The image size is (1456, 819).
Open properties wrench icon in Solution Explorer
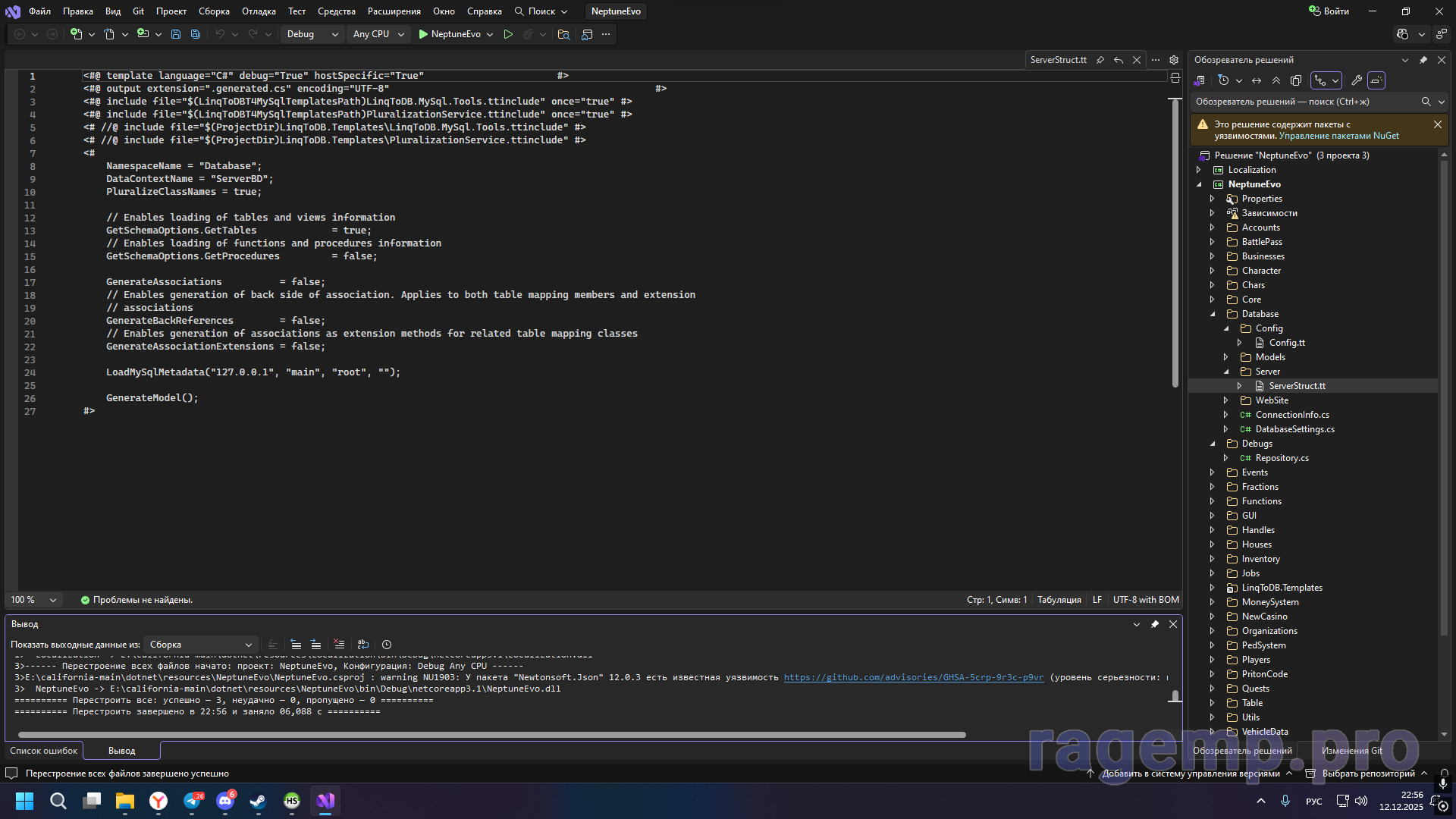[x=1357, y=80]
